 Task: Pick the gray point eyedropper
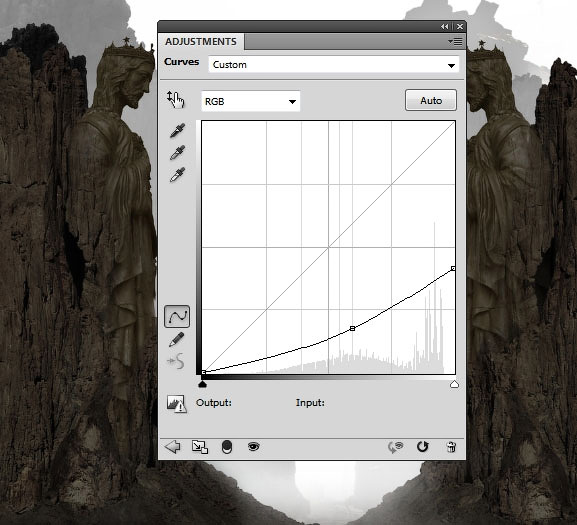177,153
